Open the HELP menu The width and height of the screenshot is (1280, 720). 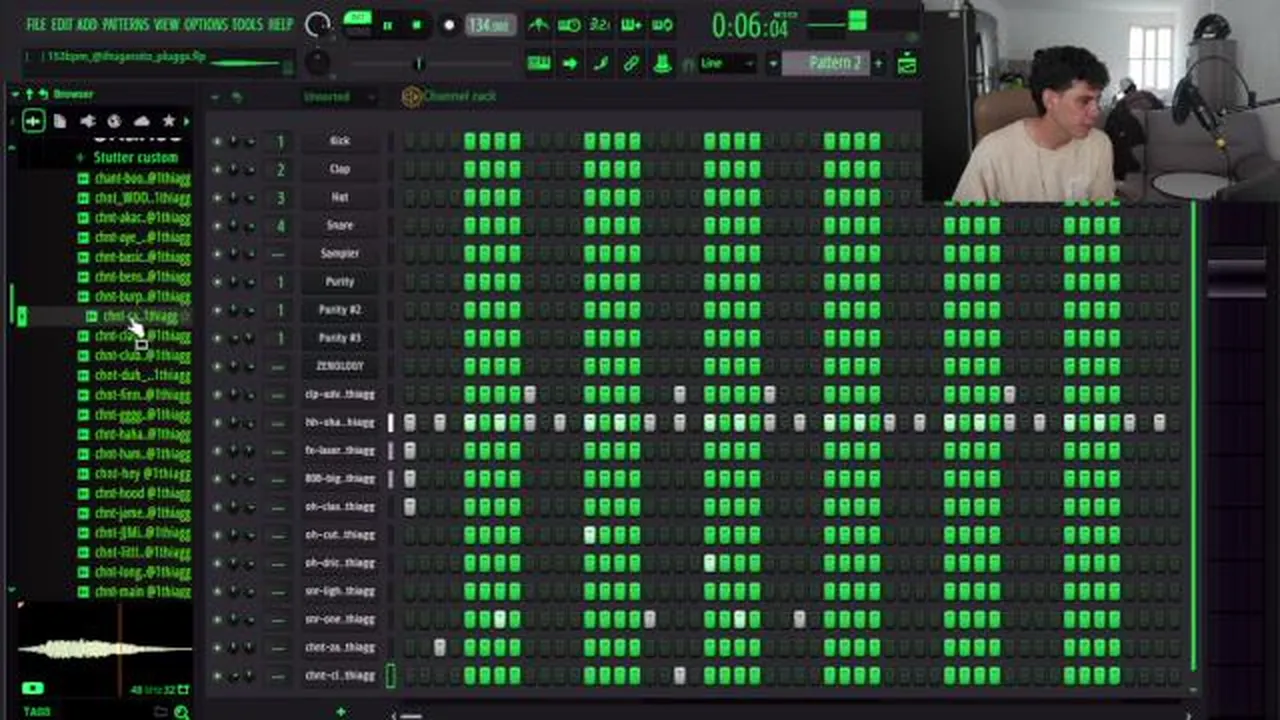point(280,24)
